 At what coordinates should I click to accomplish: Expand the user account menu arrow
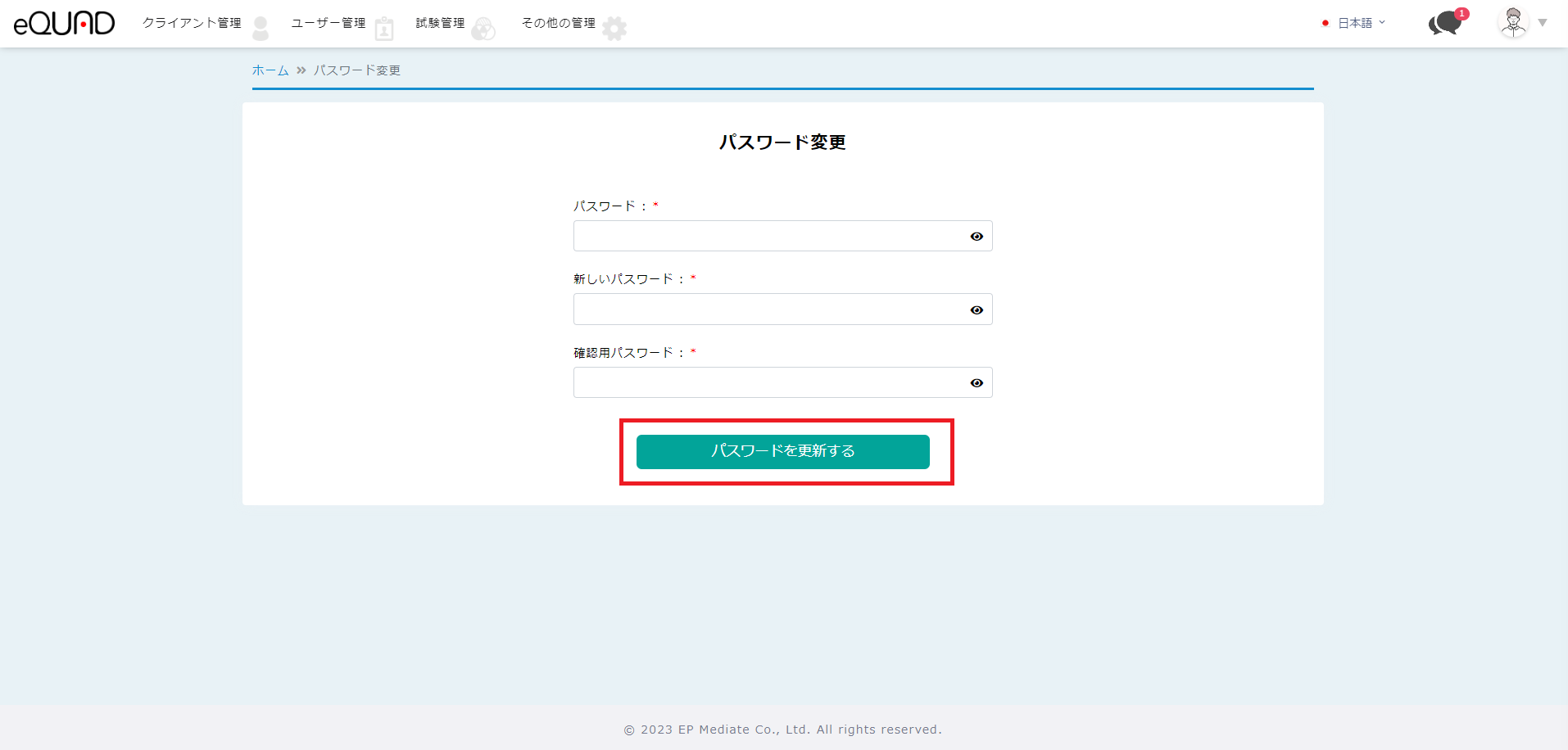[1543, 23]
